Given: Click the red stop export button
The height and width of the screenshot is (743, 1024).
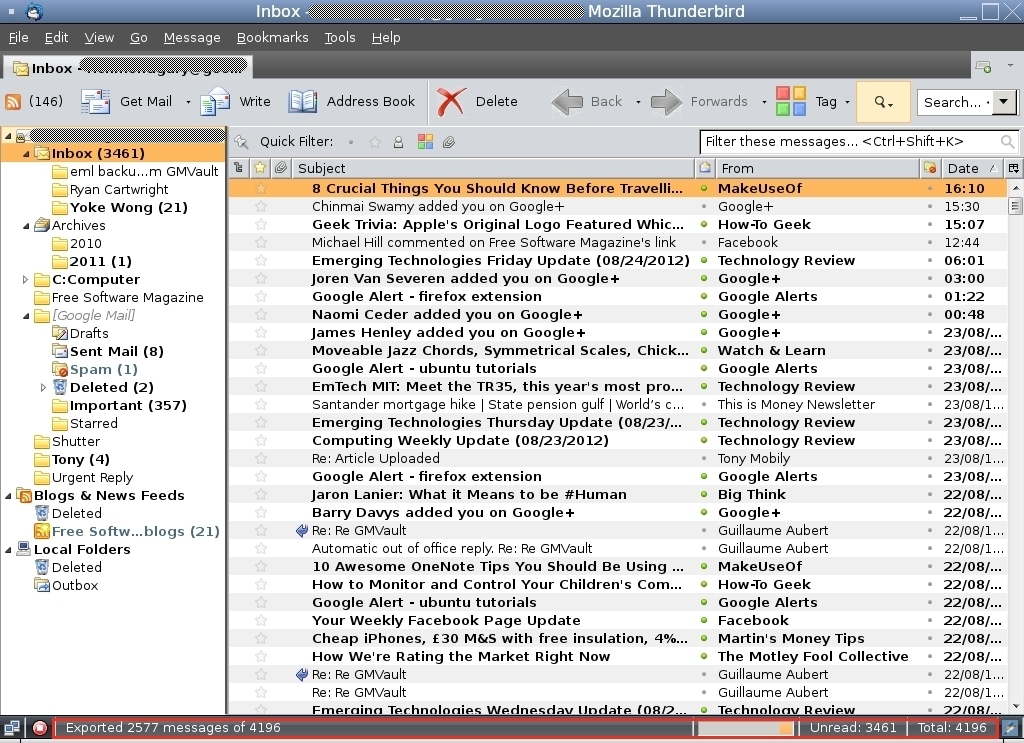Looking at the screenshot, I should (40, 727).
